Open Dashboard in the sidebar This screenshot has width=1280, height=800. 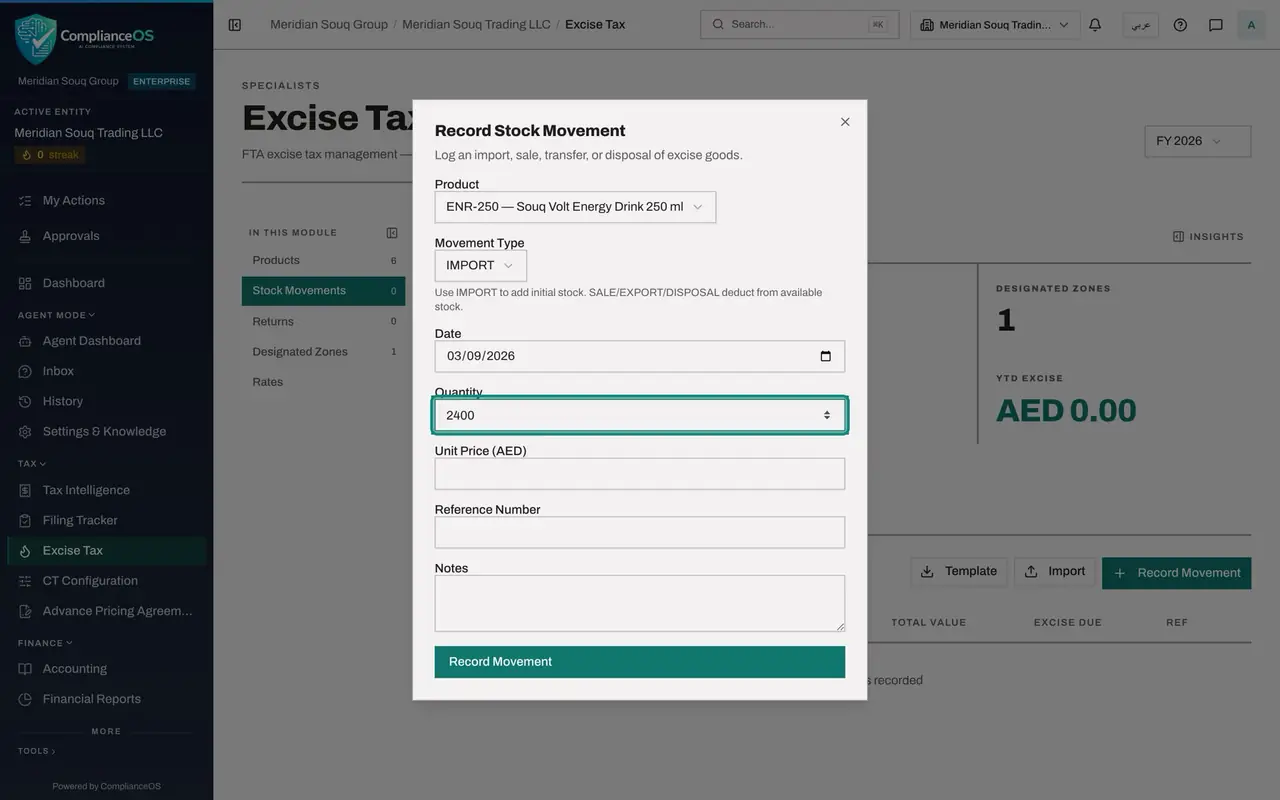pos(106,283)
